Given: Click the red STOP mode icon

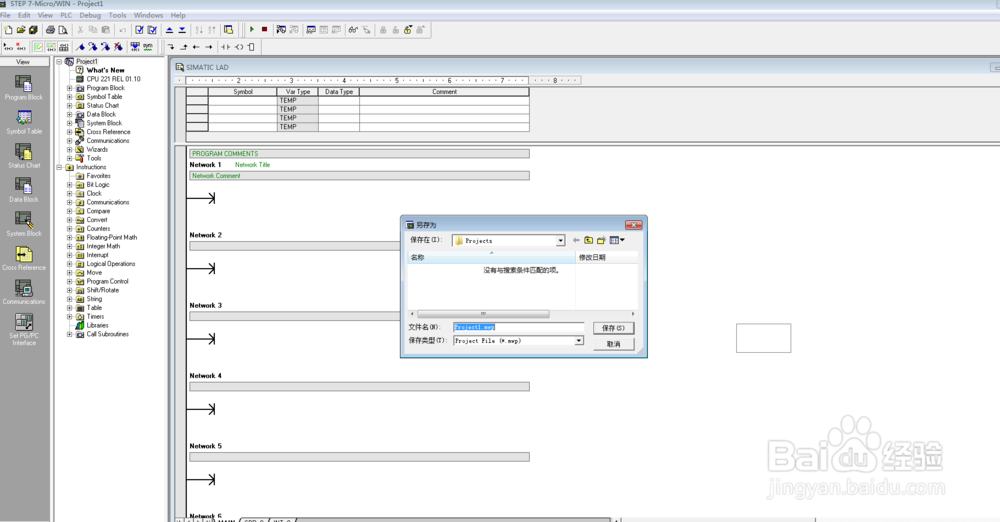Looking at the screenshot, I should [x=265, y=30].
